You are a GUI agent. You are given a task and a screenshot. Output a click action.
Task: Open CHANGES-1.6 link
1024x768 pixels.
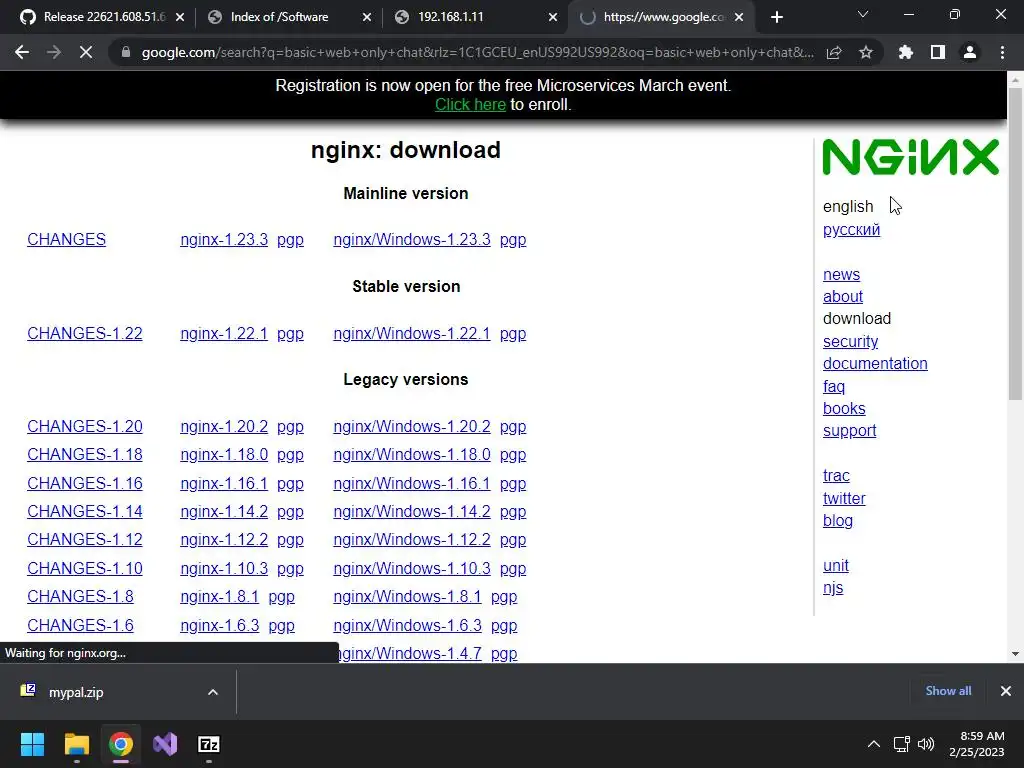(x=80, y=626)
